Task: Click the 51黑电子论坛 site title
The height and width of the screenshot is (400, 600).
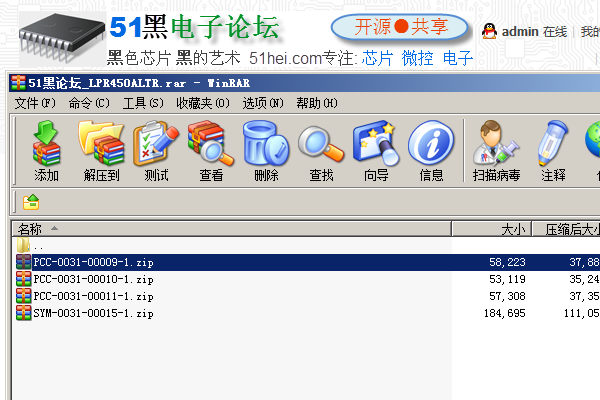Action: [x=194, y=27]
